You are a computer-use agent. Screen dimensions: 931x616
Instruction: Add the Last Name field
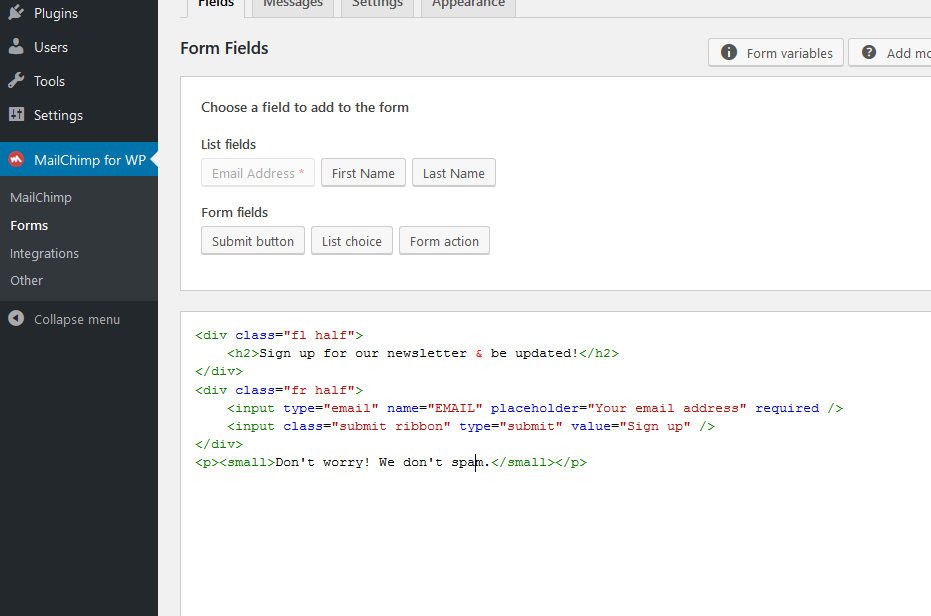point(453,173)
